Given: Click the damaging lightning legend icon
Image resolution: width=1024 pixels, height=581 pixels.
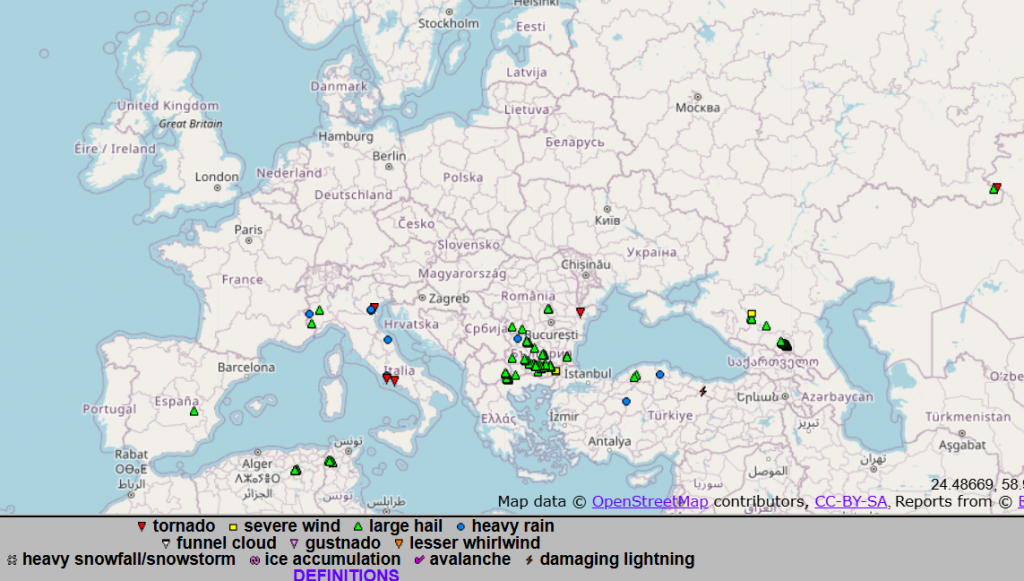Looking at the screenshot, I should click(x=528, y=560).
